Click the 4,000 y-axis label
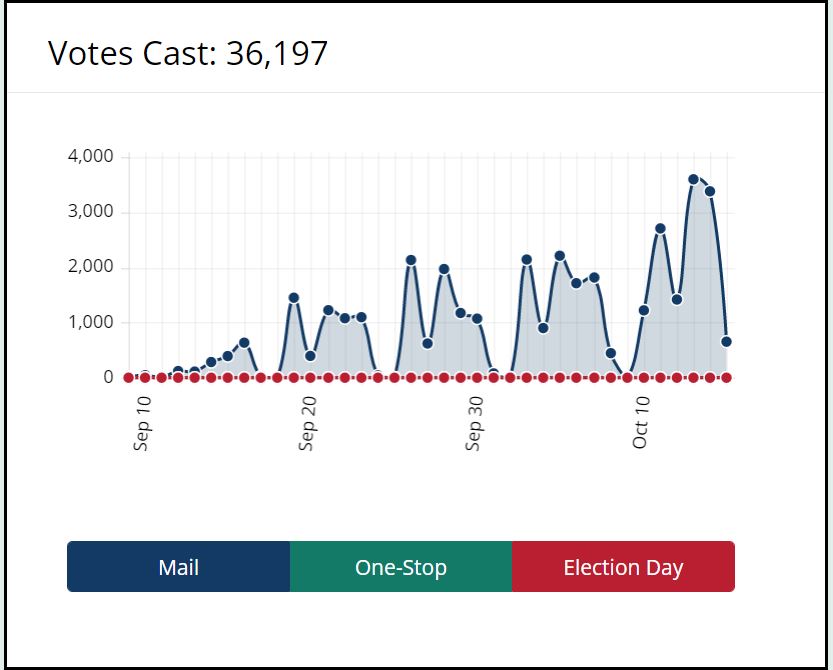The width and height of the screenshot is (833, 670). click(x=90, y=157)
